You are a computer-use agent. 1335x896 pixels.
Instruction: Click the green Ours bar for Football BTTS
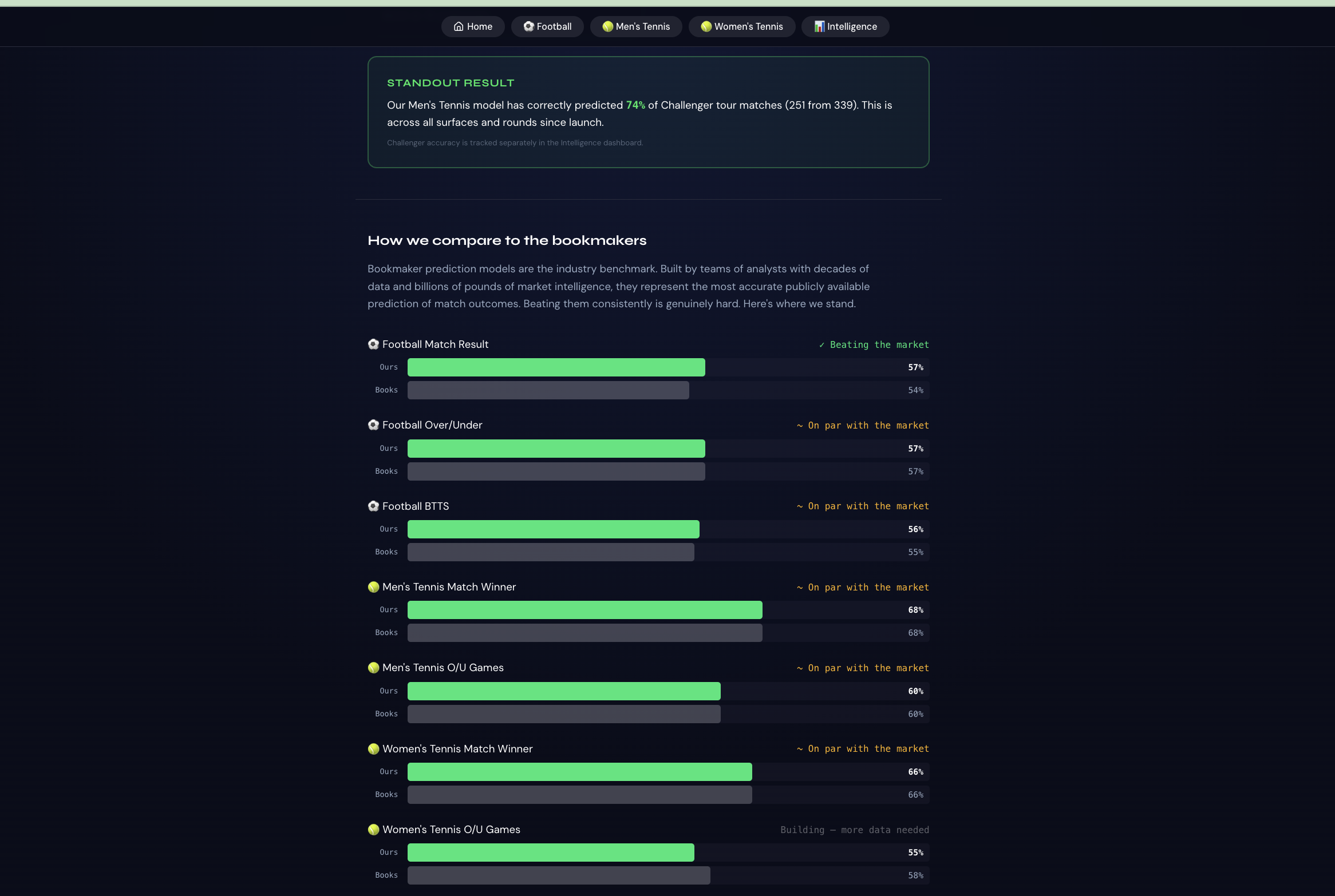(554, 529)
